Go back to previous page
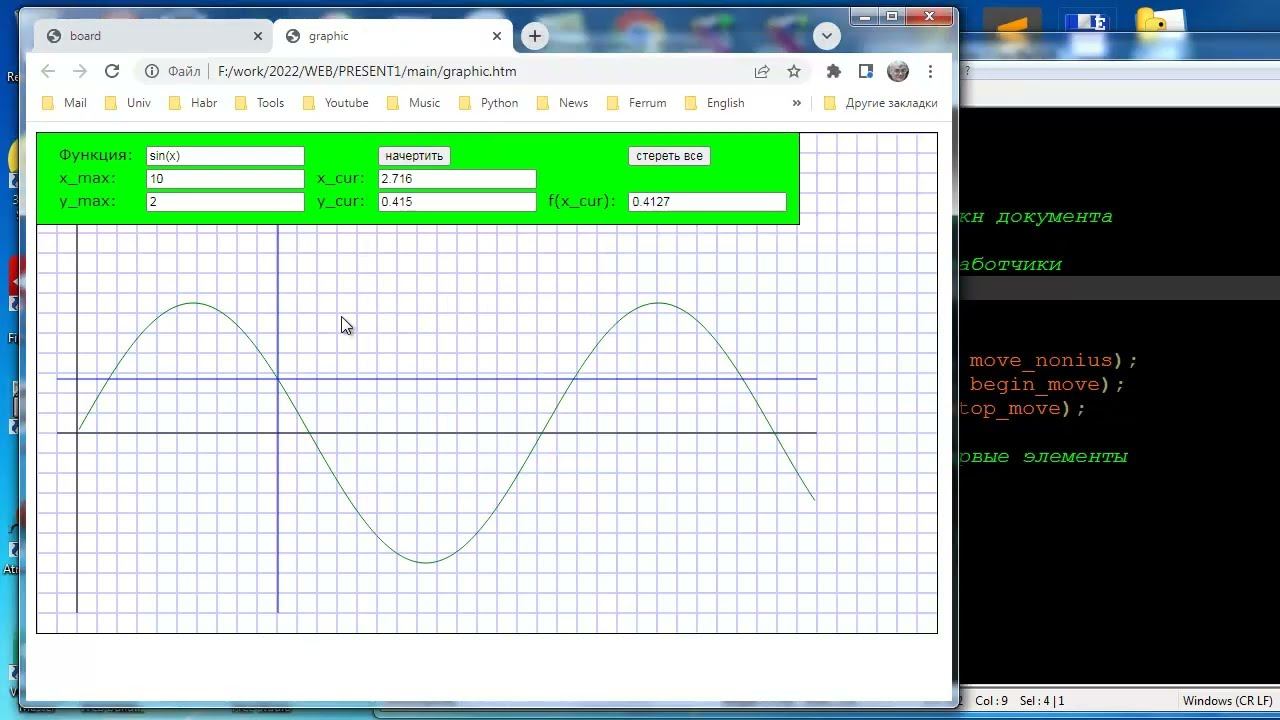 coord(48,71)
